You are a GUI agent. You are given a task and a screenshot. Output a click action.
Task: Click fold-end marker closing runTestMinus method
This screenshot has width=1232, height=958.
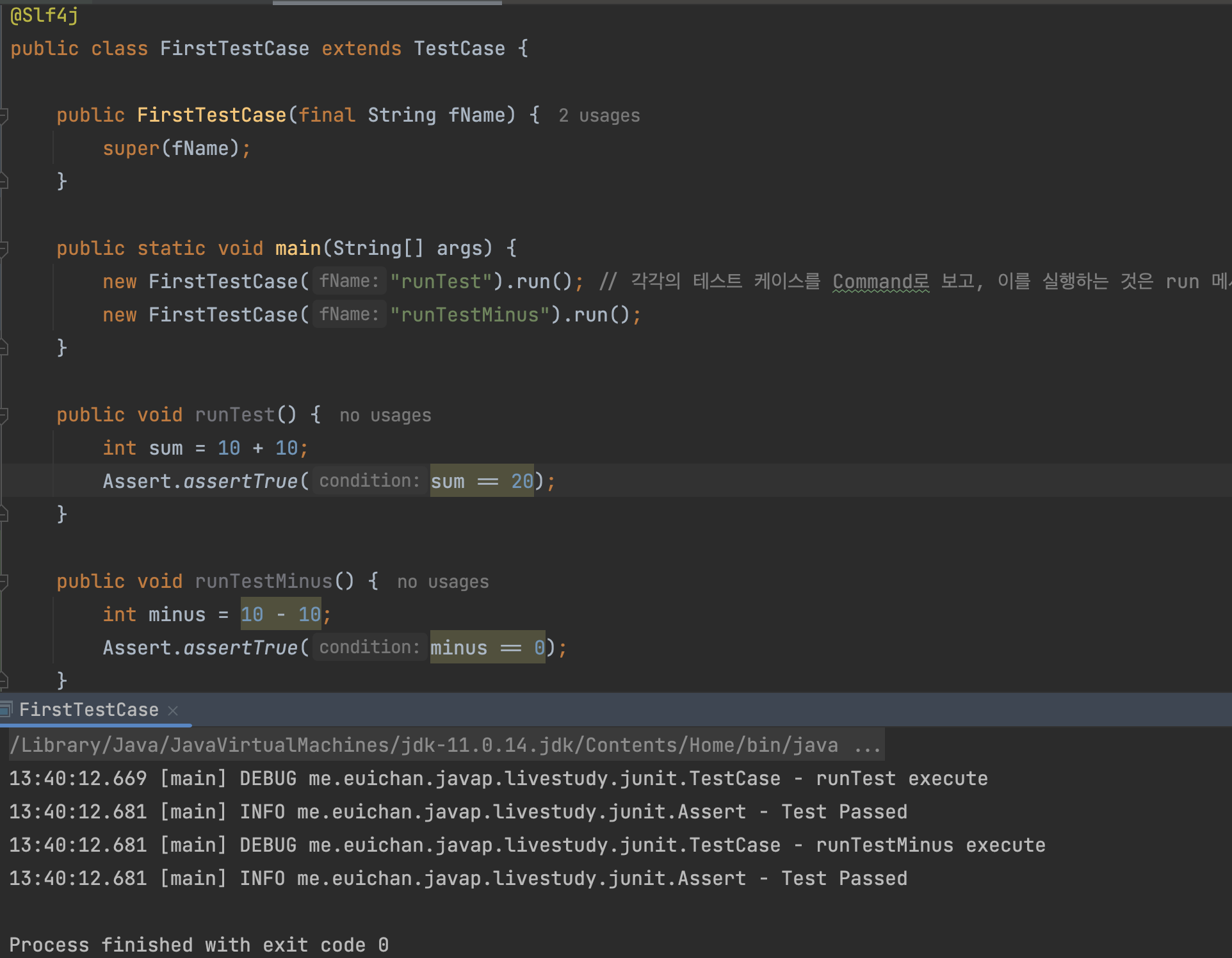pyautogui.click(x=3, y=680)
